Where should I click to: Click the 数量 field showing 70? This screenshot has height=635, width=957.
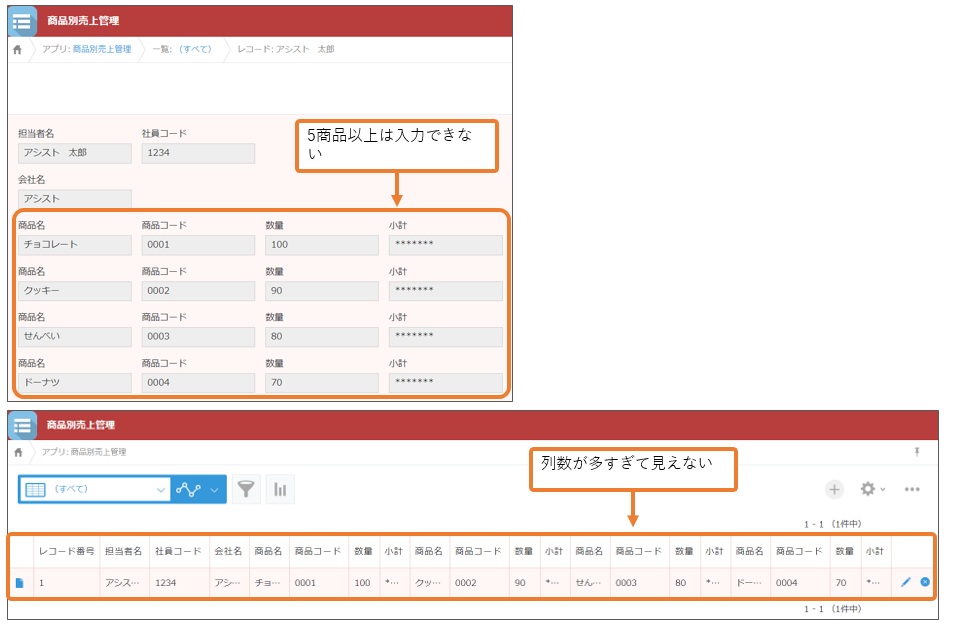[322, 383]
